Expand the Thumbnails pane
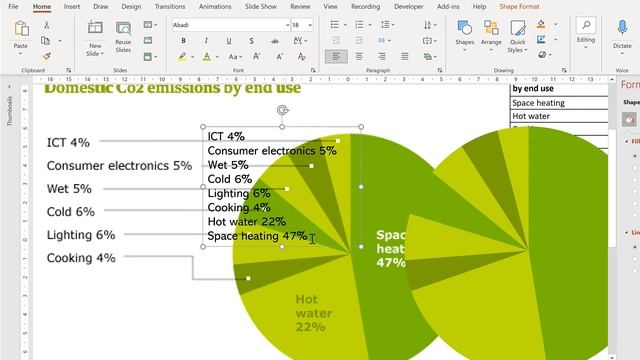Screen dimensions: 640x360 point(9,87)
